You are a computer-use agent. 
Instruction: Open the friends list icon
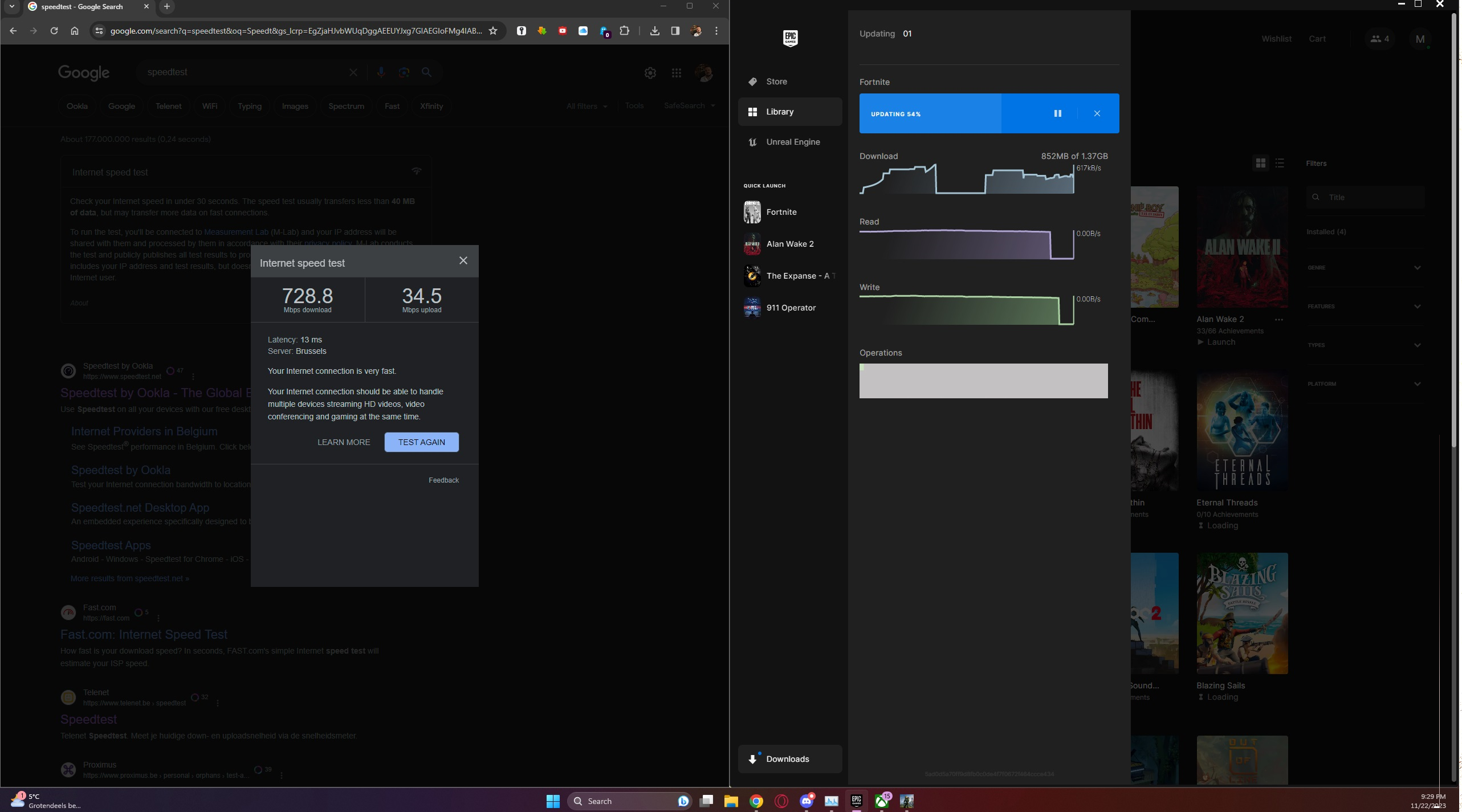1379,39
